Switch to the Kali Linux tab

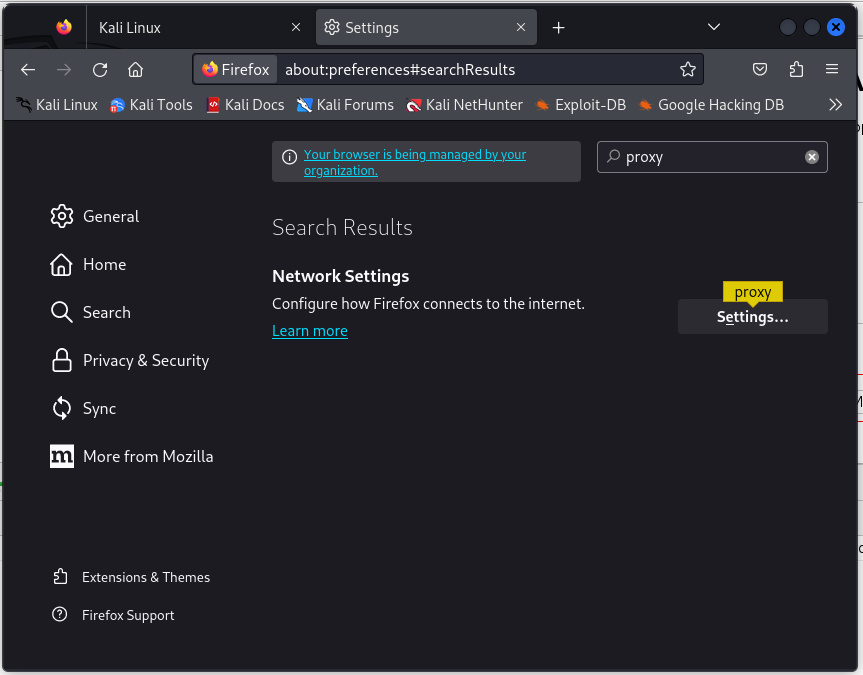tap(201, 28)
